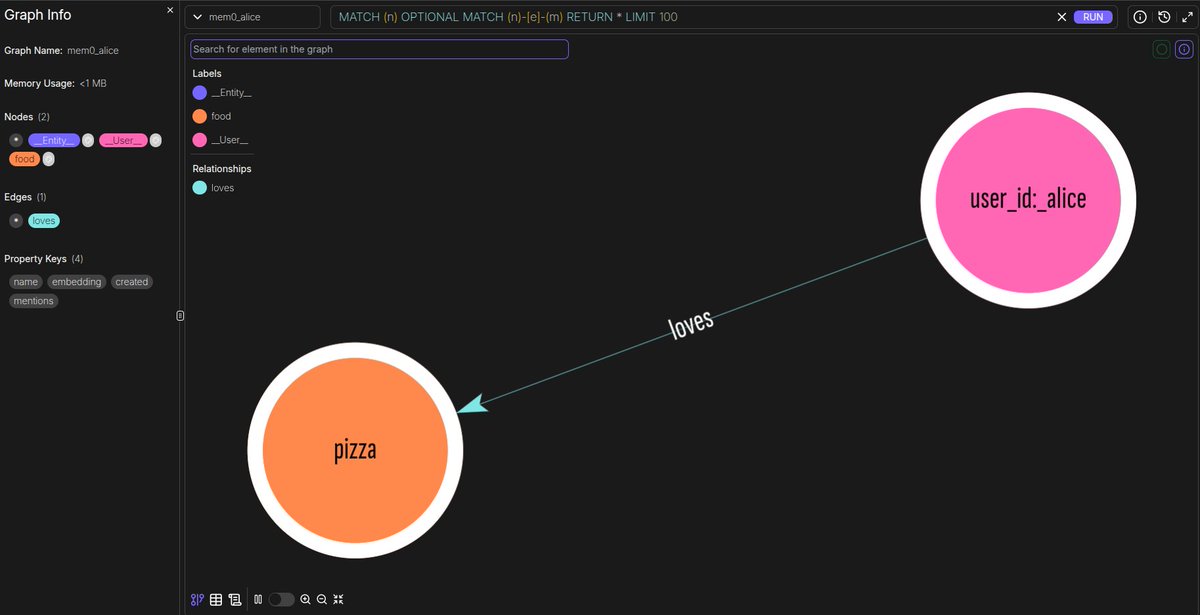This screenshot has width=1200, height=615.
Task: Select the pink user_id:_alice node
Action: 1028,198
